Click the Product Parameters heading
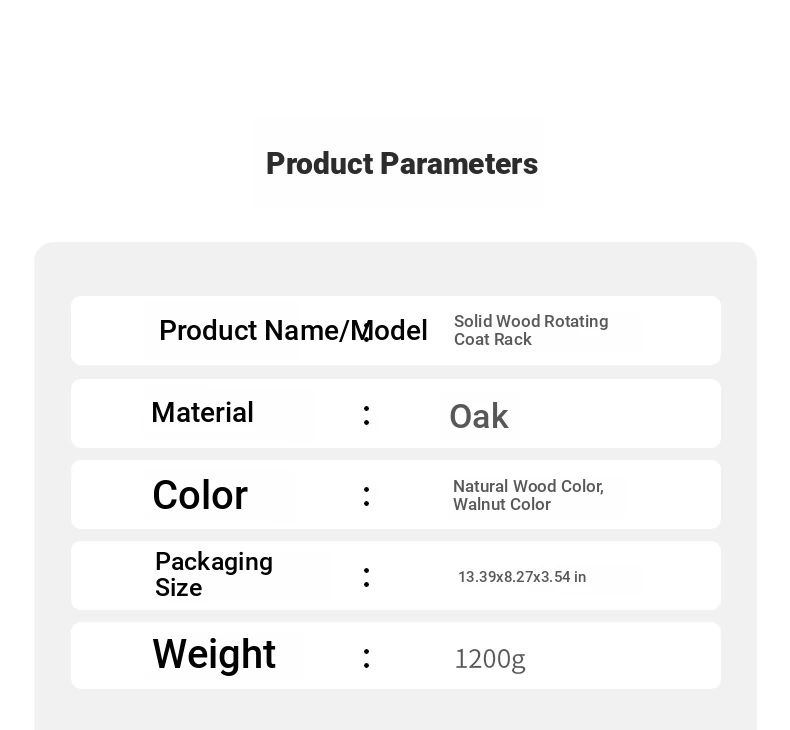The image size is (790, 730). 402,164
